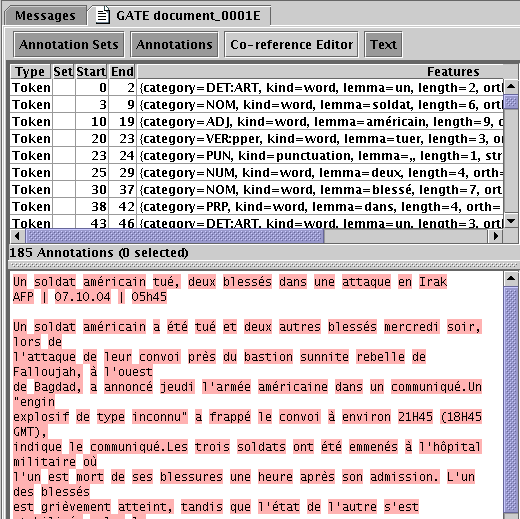Click the table scrollbar up arrow
The height and width of the screenshot is (519, 520).
[511, 87]
